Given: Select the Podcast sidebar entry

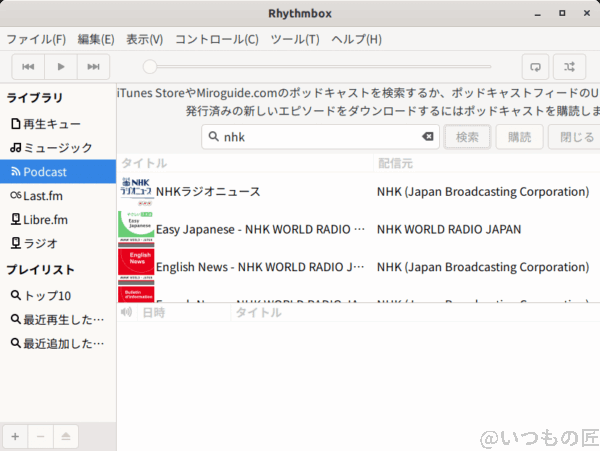Looking at the screenshot, I should 58,172.
